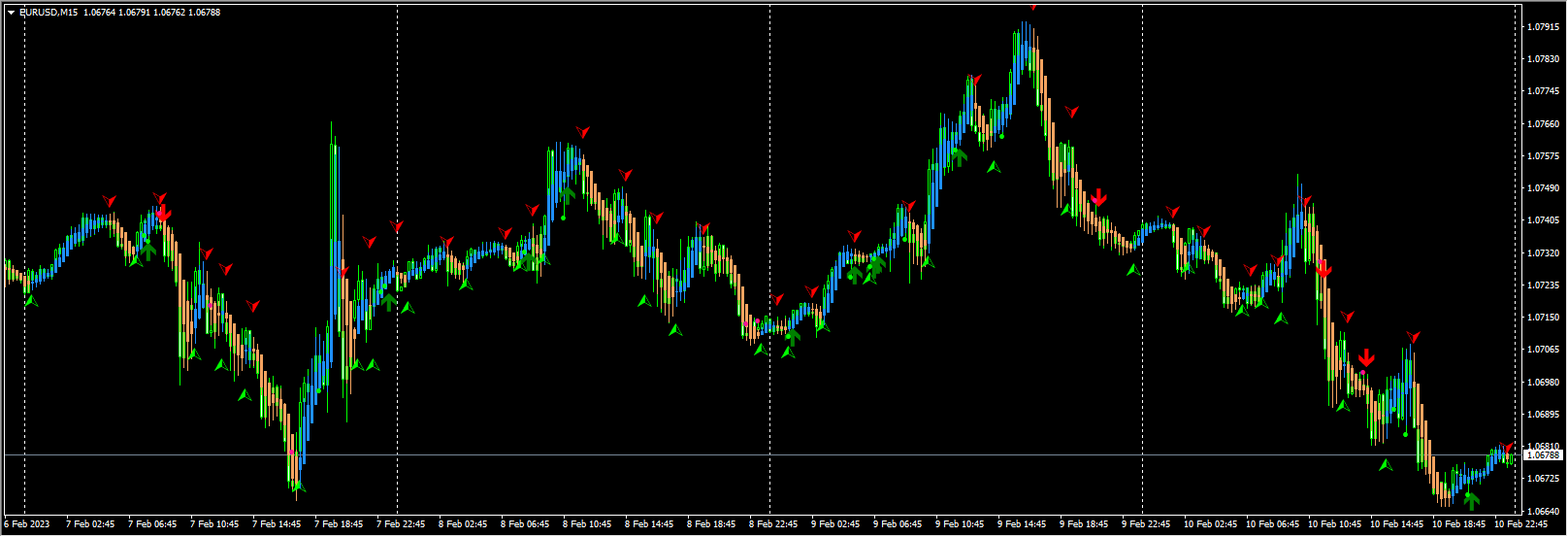This screenshot has width=1568, height=537.
Task: Click the low value 1.06762 in chart header
Action: [169, 13]
